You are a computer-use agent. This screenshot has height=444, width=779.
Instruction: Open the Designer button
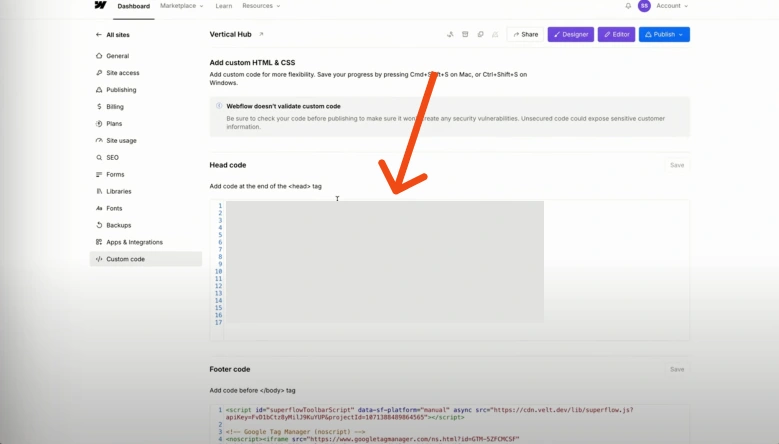point(570,34)
